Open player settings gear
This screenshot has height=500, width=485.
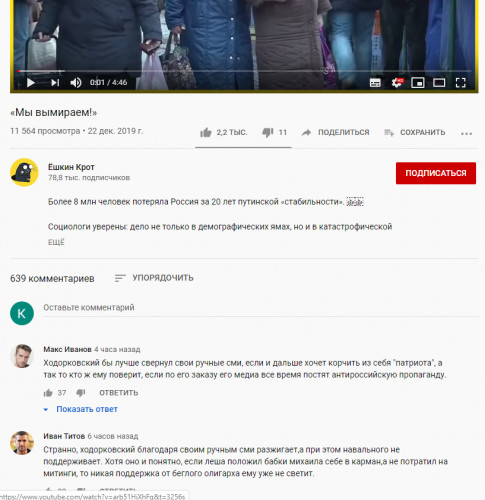coord(397,82)
